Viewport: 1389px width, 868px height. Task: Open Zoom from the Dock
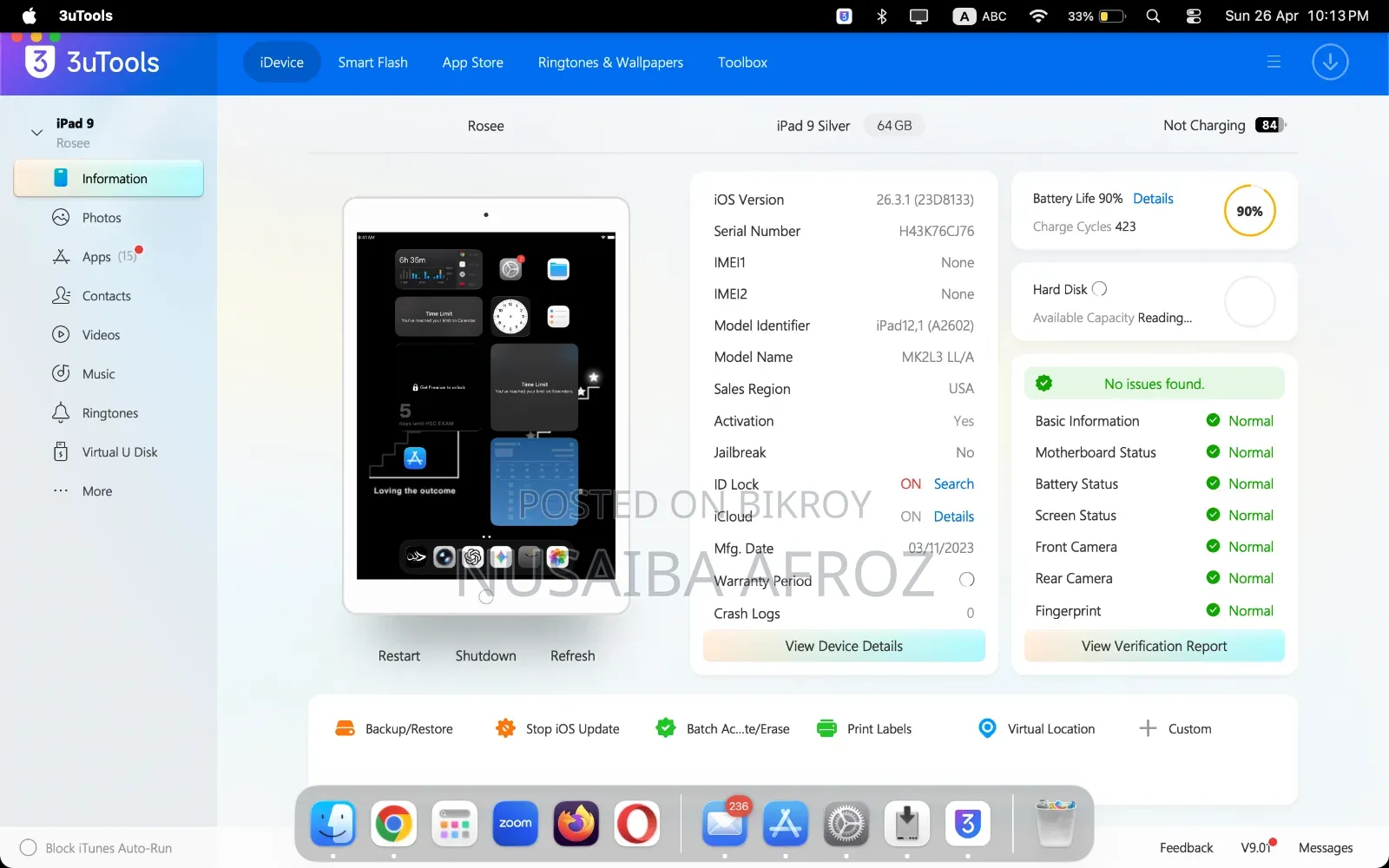point(516,824)
